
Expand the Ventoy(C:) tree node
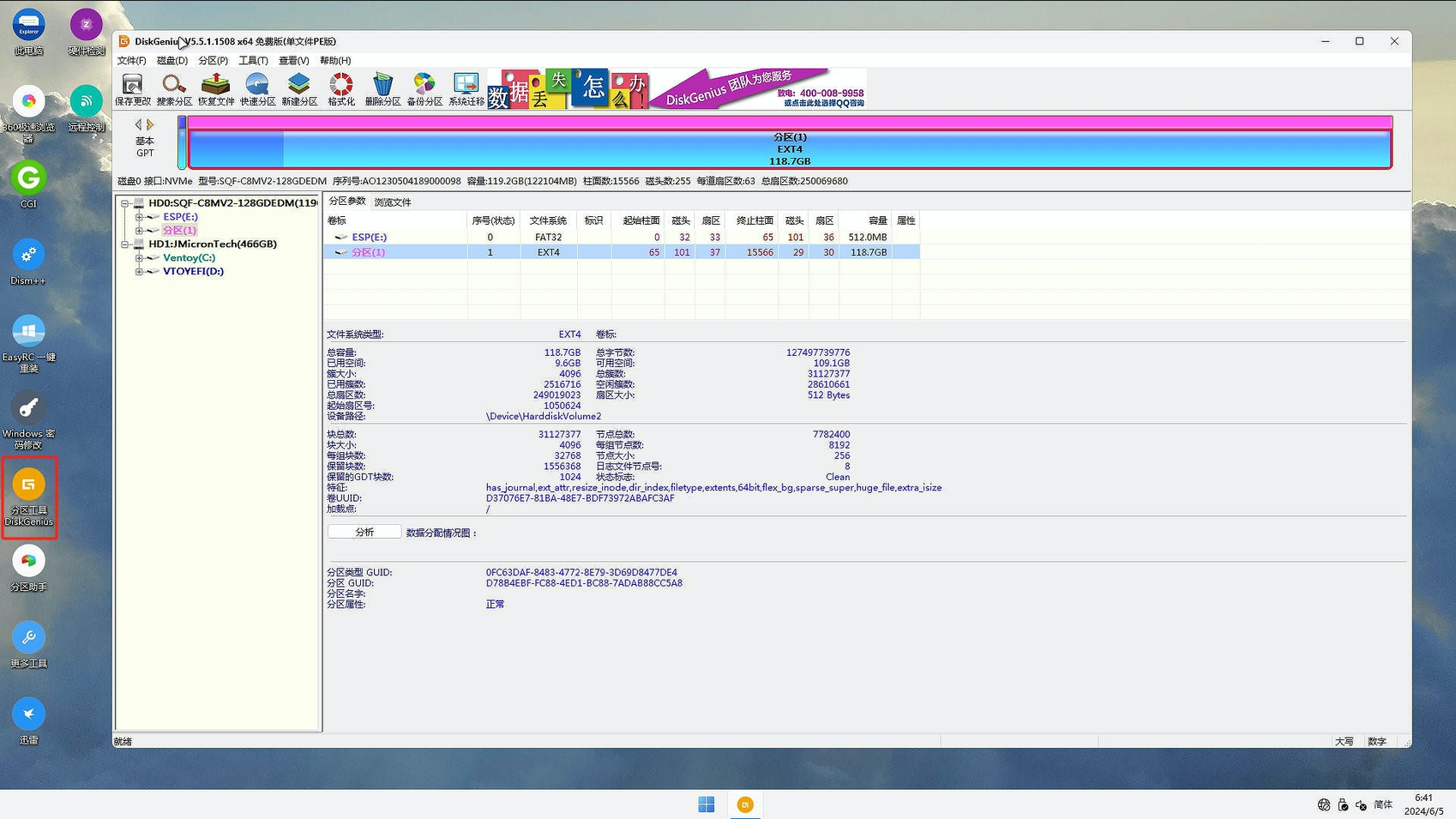click(139, 258)
